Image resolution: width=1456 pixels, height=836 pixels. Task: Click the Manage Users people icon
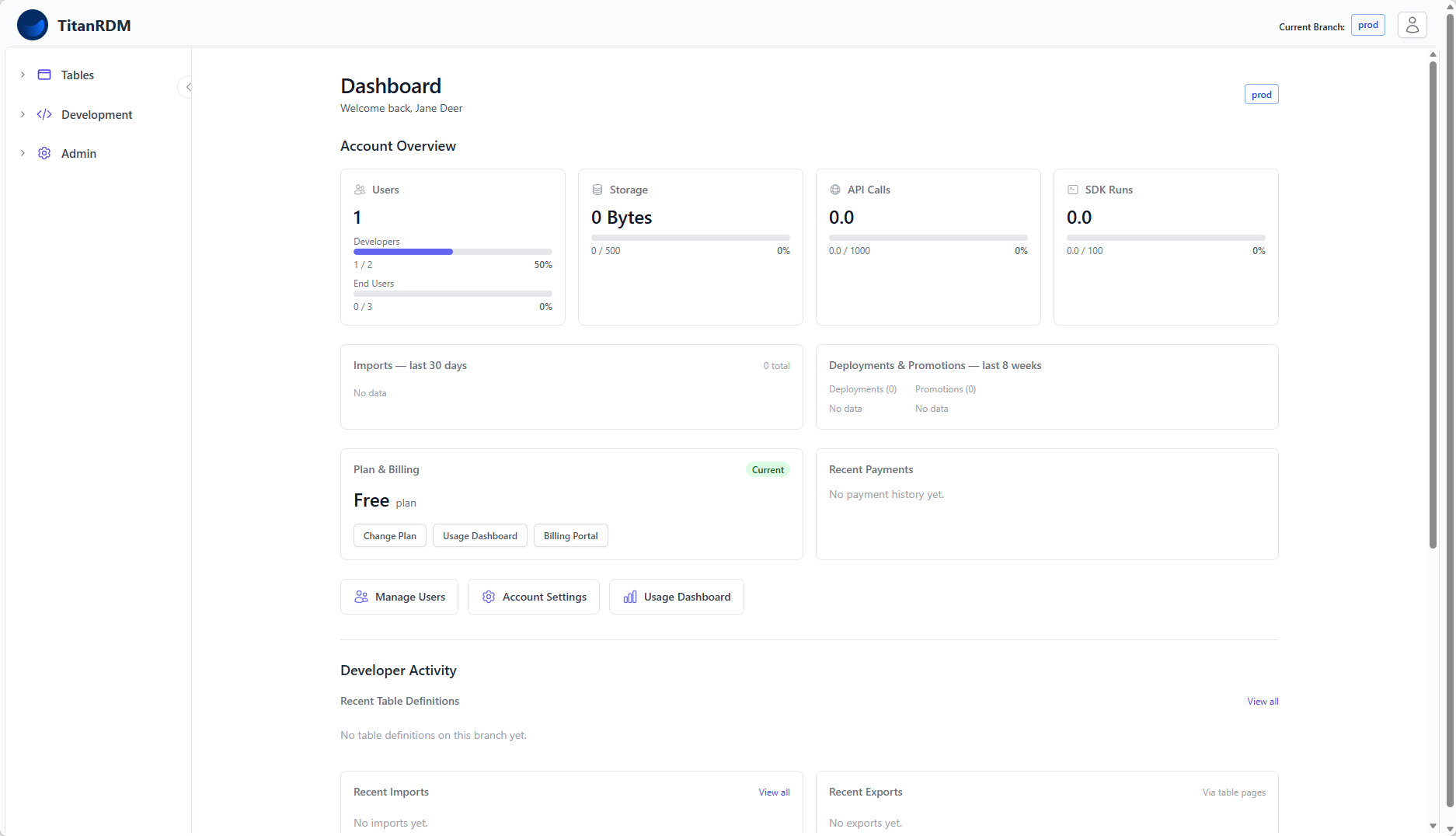click(x=361, y=597)
